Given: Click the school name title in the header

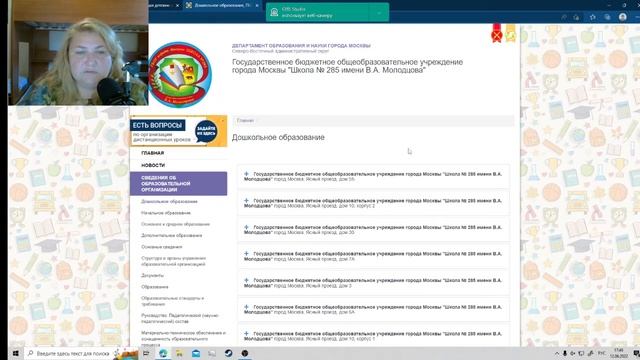Looking at the screenshot, I should pos(347,66).
